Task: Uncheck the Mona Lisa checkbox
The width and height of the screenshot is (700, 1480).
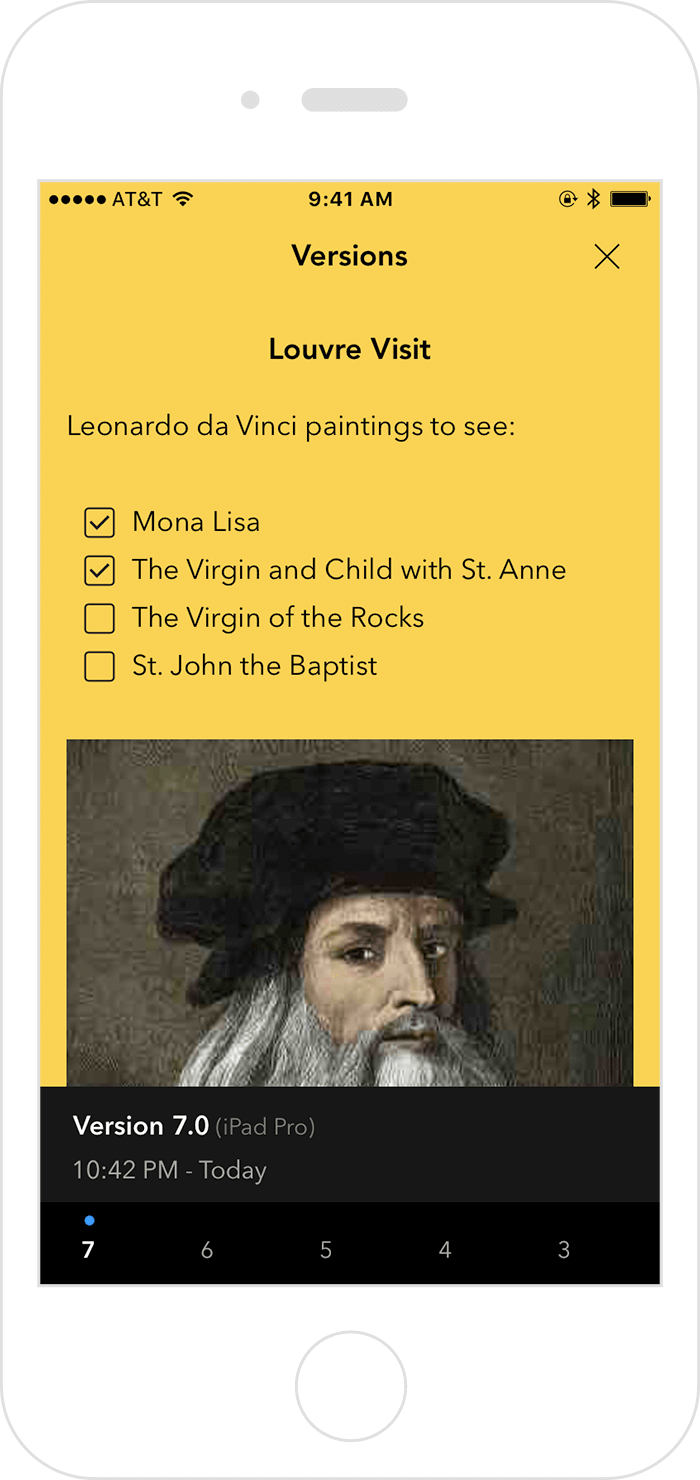Action: [x=99, y=522]
